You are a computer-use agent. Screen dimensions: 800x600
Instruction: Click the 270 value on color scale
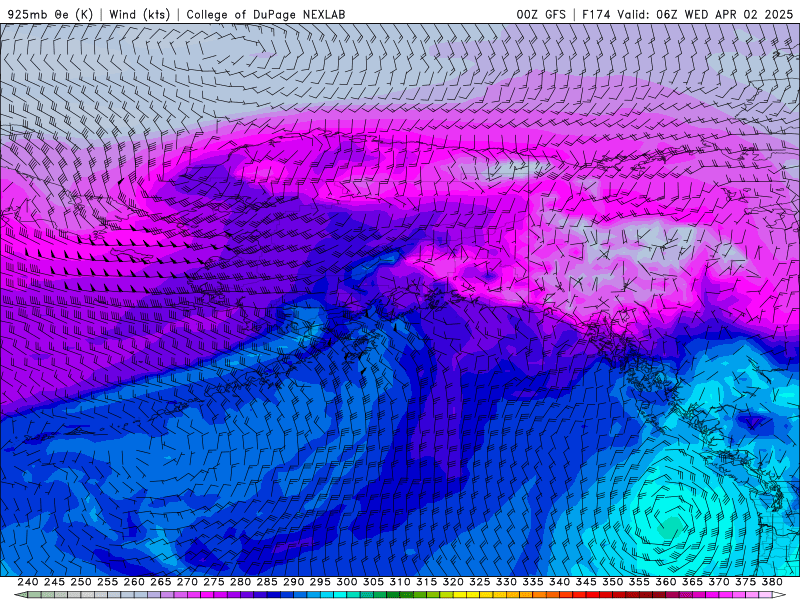click(x=187, y=582)
